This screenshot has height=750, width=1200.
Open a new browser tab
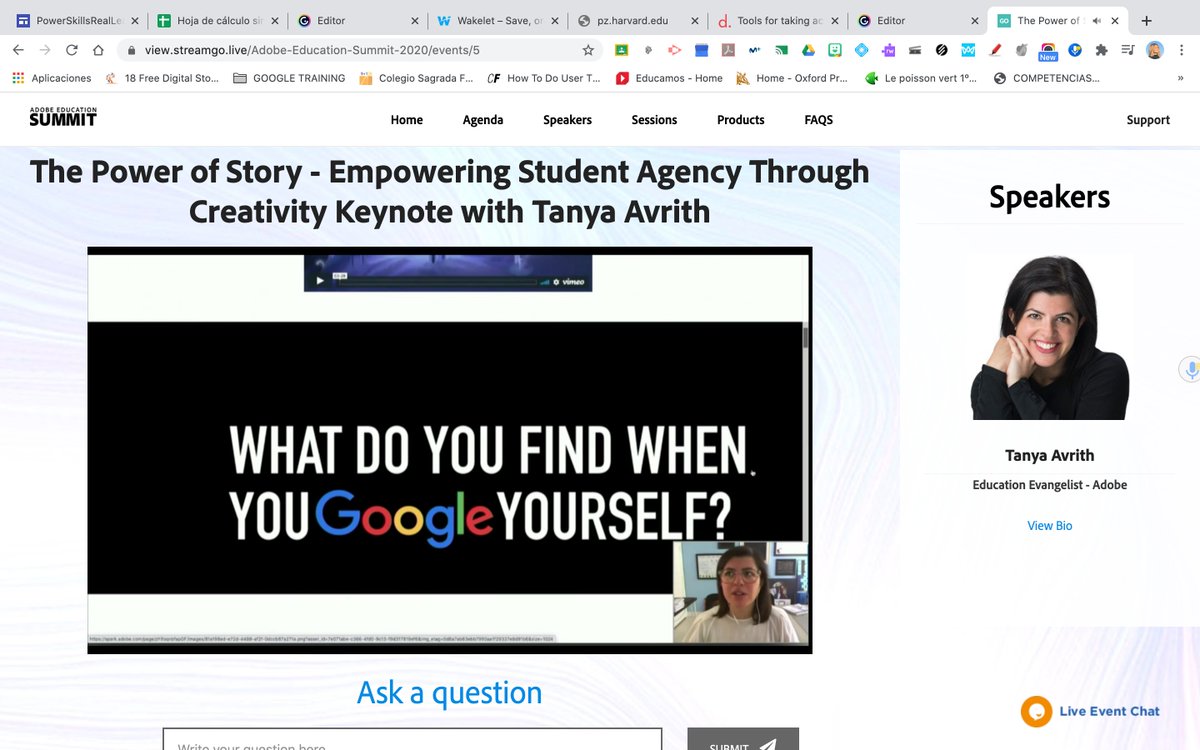point(1146,20)
